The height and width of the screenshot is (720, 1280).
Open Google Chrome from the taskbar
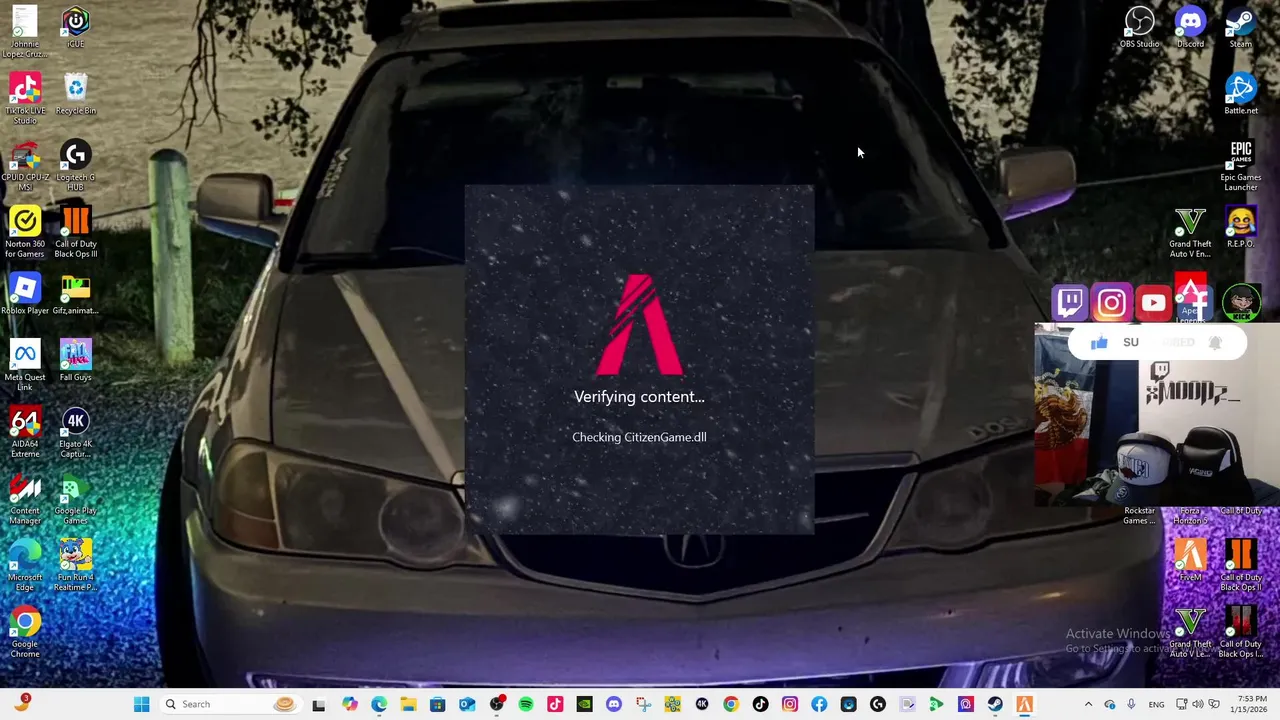[731, 704]
